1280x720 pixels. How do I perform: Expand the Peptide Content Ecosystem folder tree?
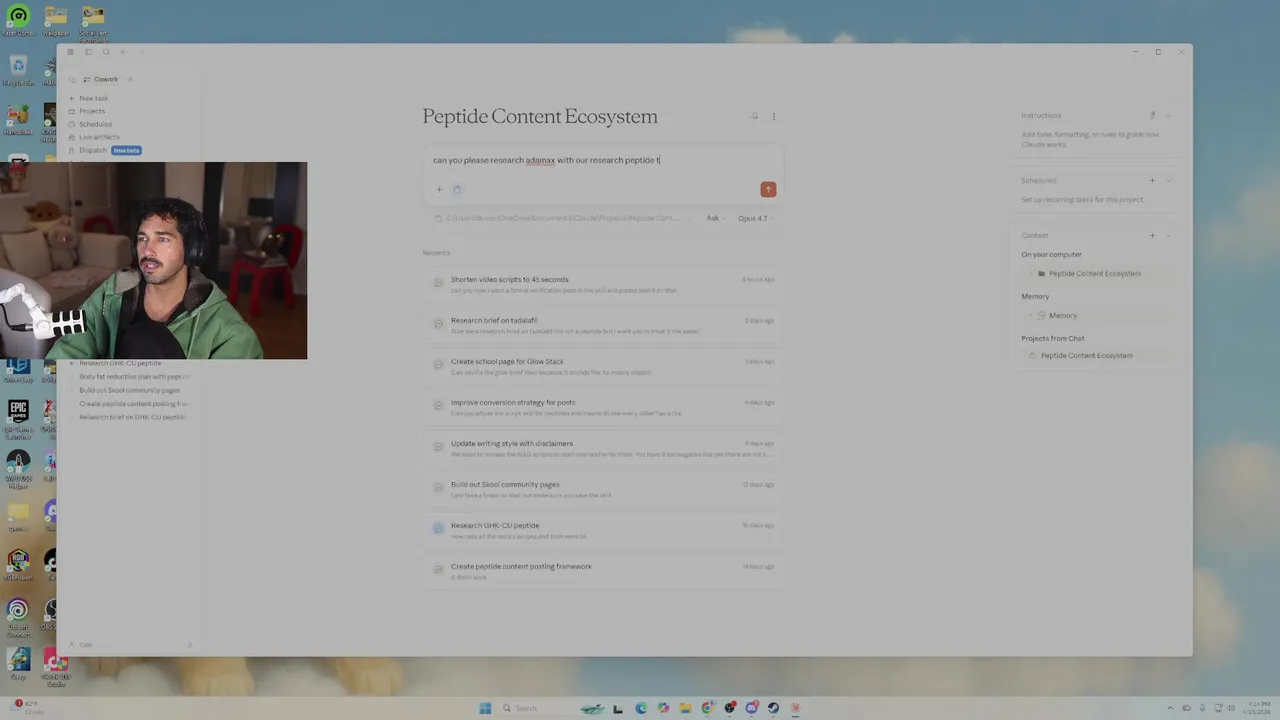point(1031,273)
